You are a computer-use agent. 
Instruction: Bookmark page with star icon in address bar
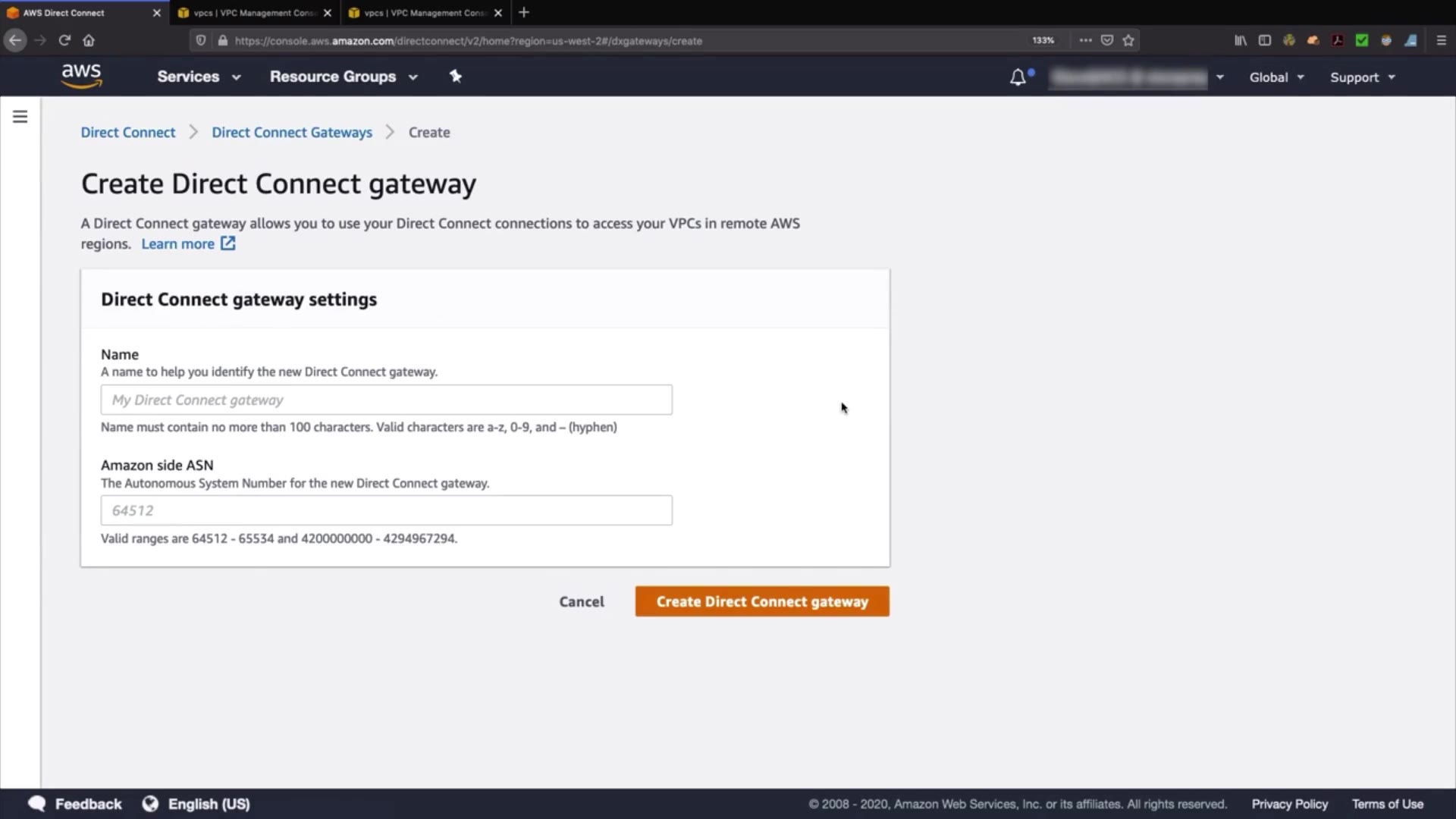click(1128, 40)
